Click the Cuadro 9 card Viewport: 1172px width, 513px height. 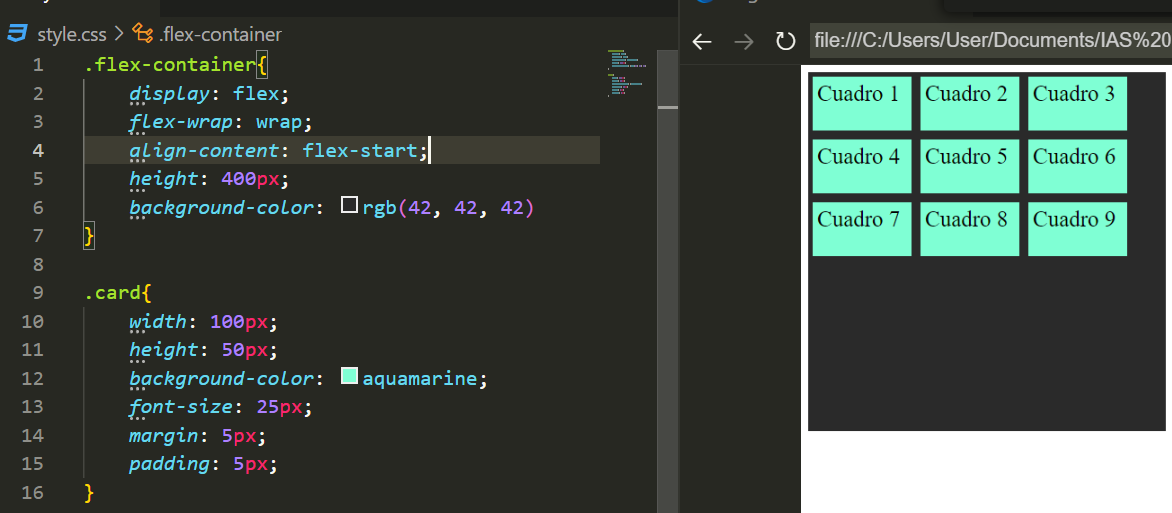pyautogui.click(x=1077, y=229)
